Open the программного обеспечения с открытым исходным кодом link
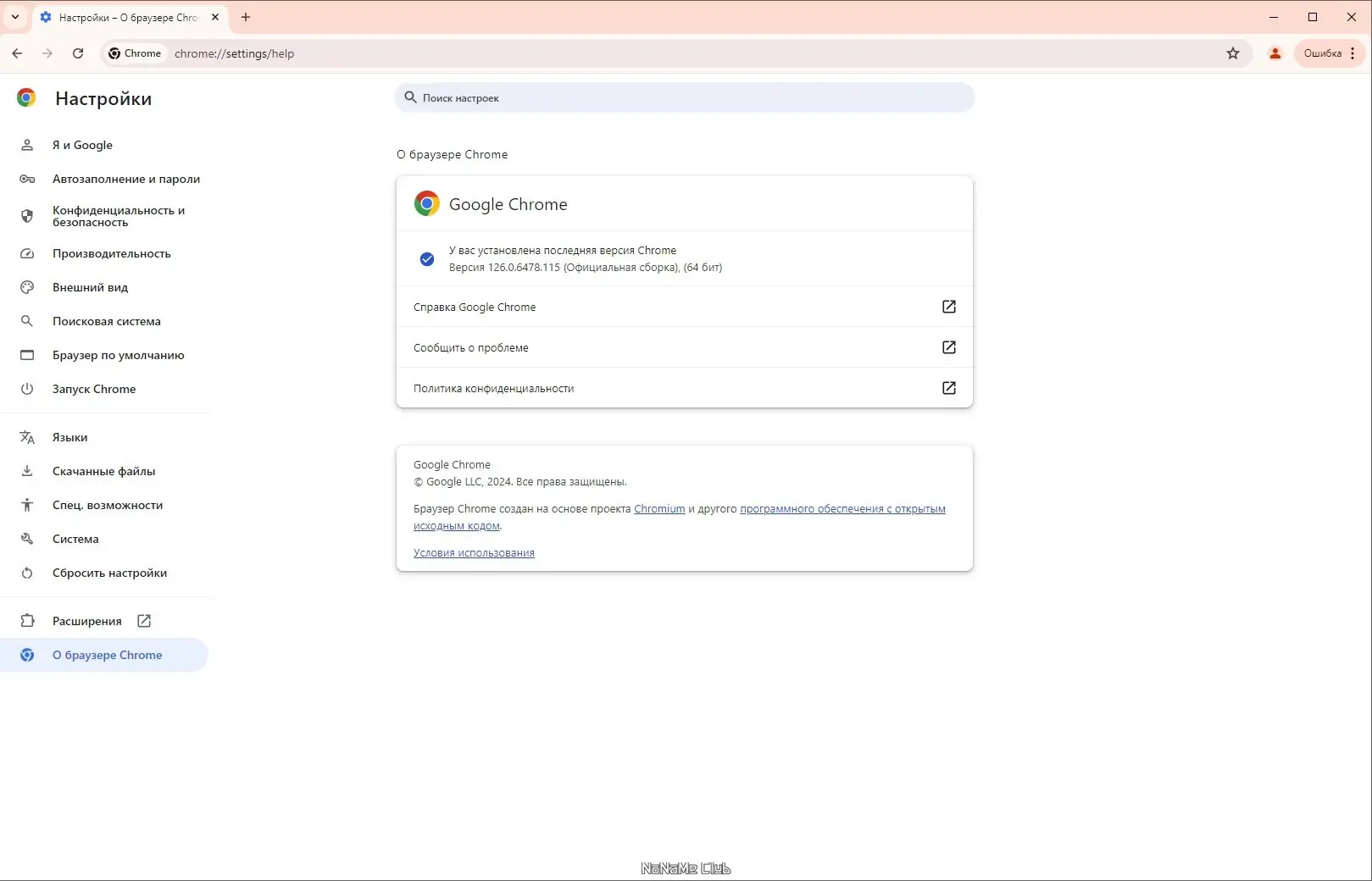Image resolution: width=1372 pixels, height=881 pixels. pos(842,509)
